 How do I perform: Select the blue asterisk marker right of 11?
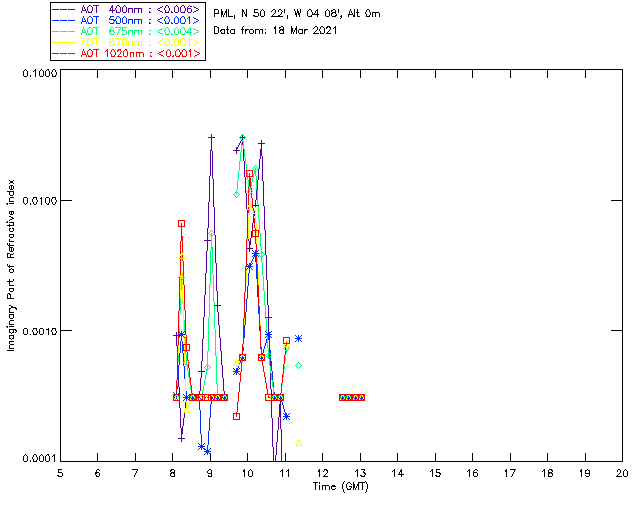point(298,339)
